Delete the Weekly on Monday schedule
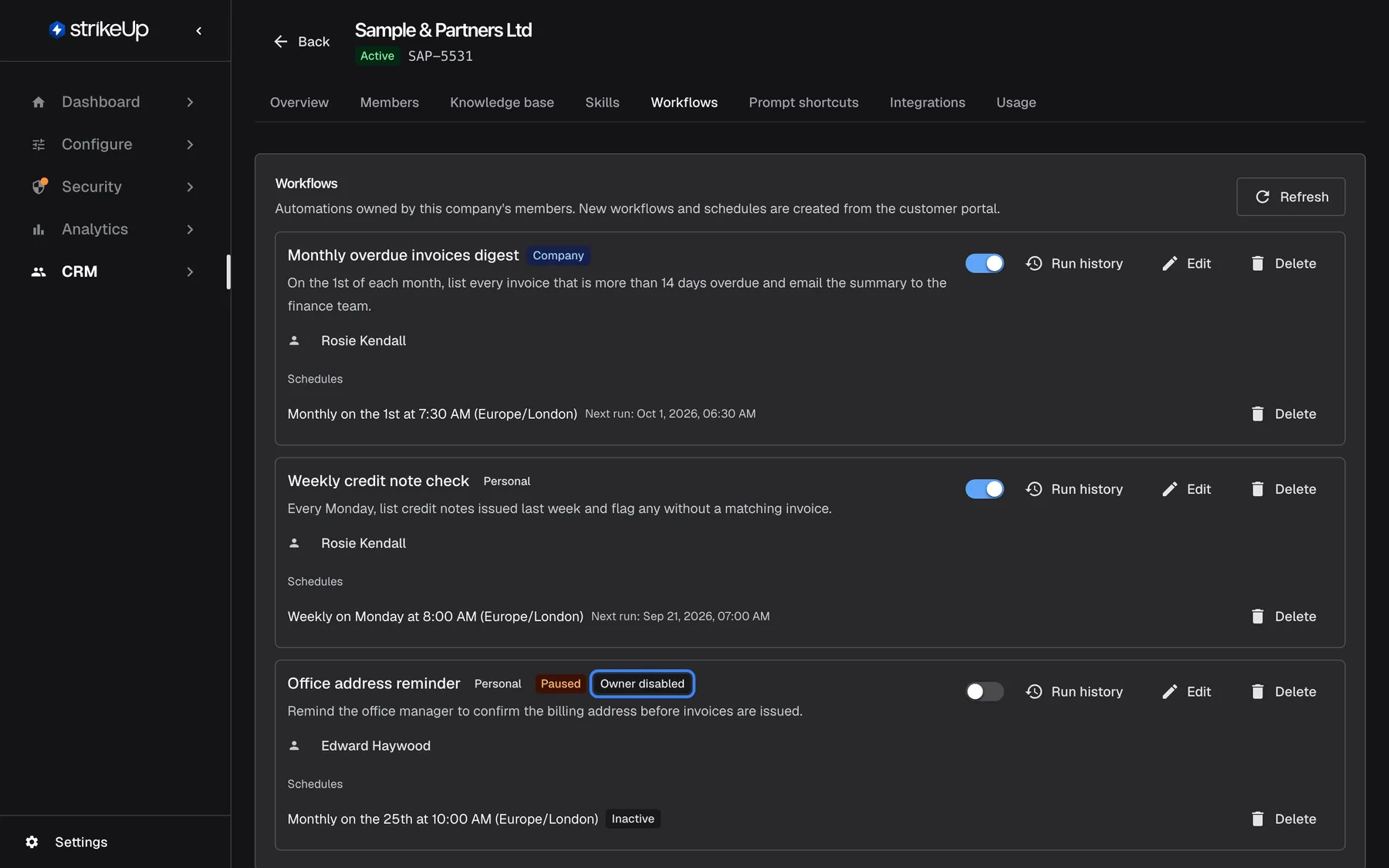This screenshot has height=868, width=1389. (x=1283, y=616)
